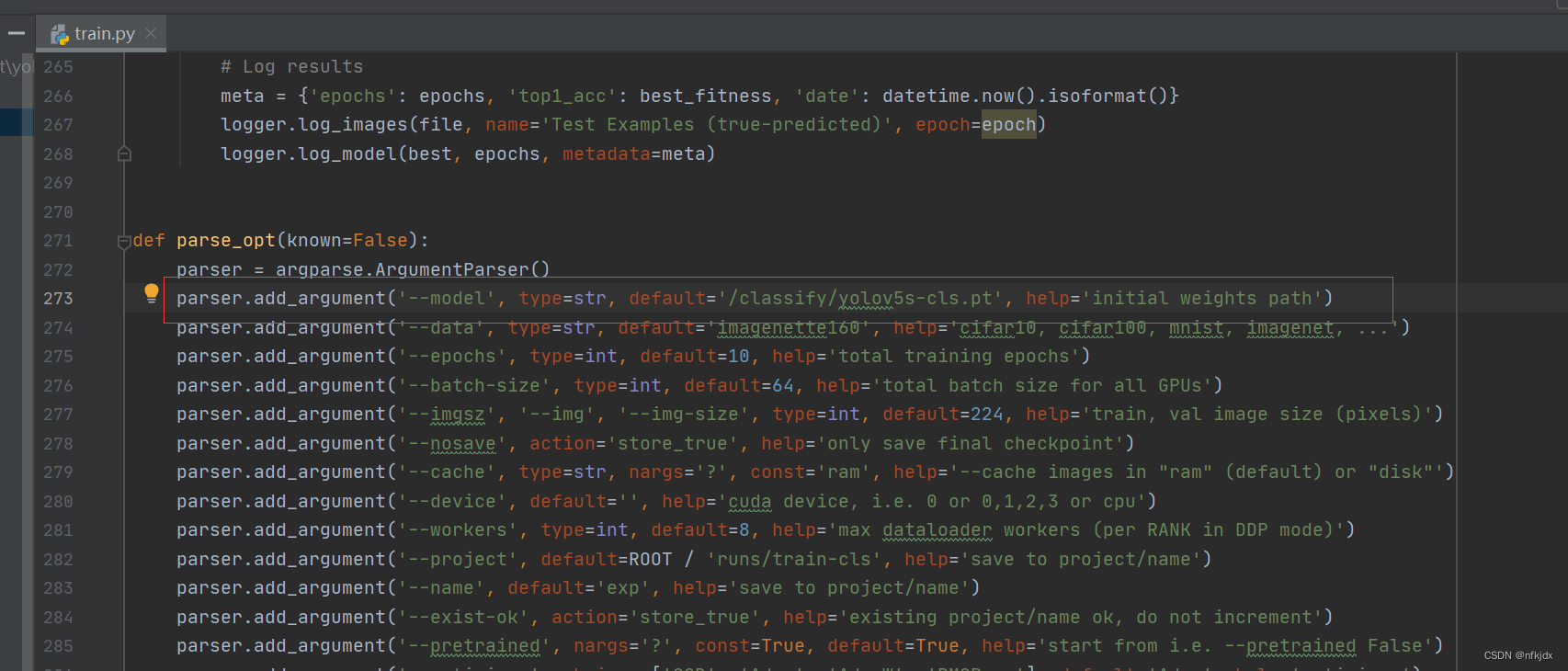This screenshot has width=1568, height=671.
Task: Click the '--name' argument string
Action: (441, 588)
